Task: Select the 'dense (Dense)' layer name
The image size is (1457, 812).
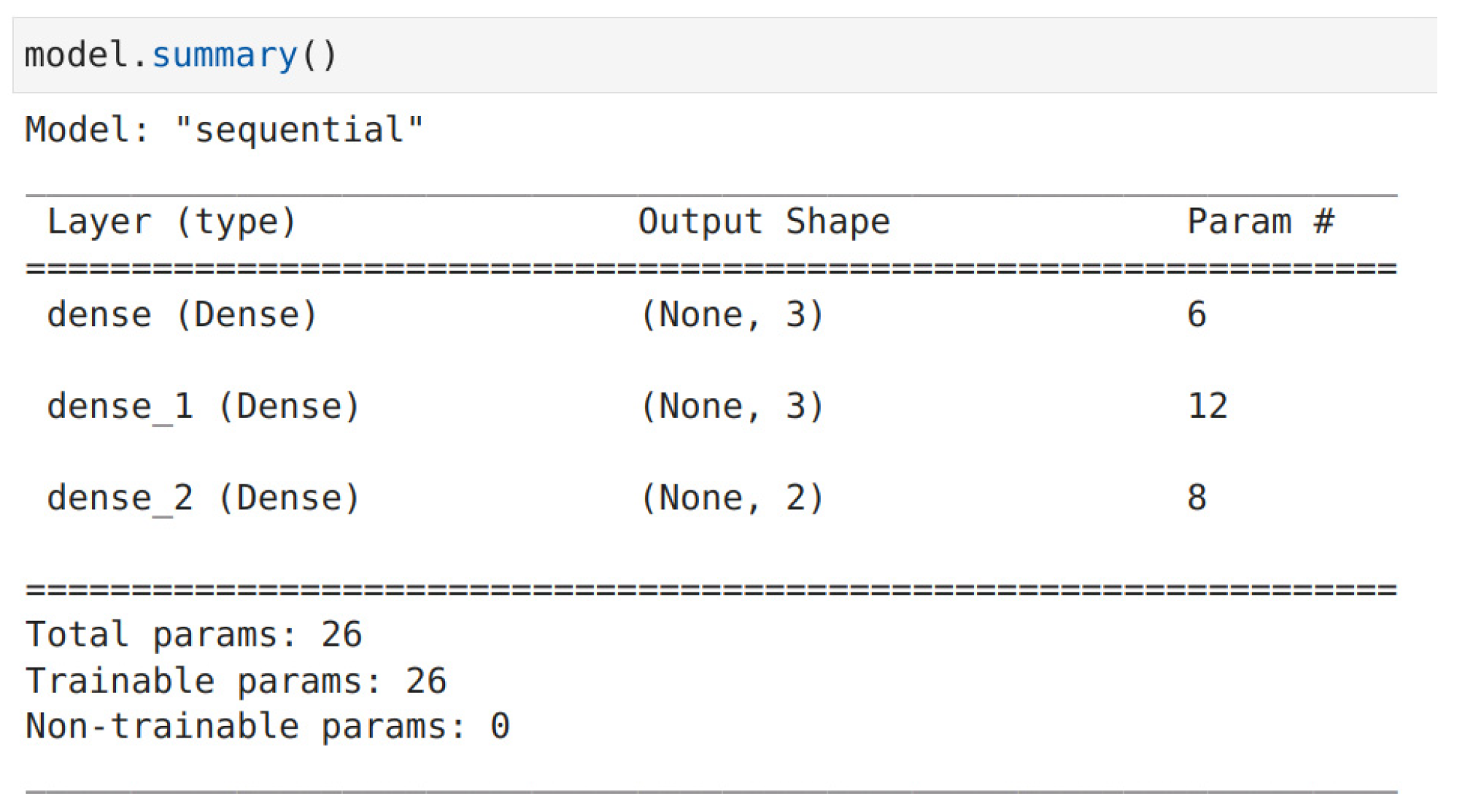Action: (x=182, y=314)
